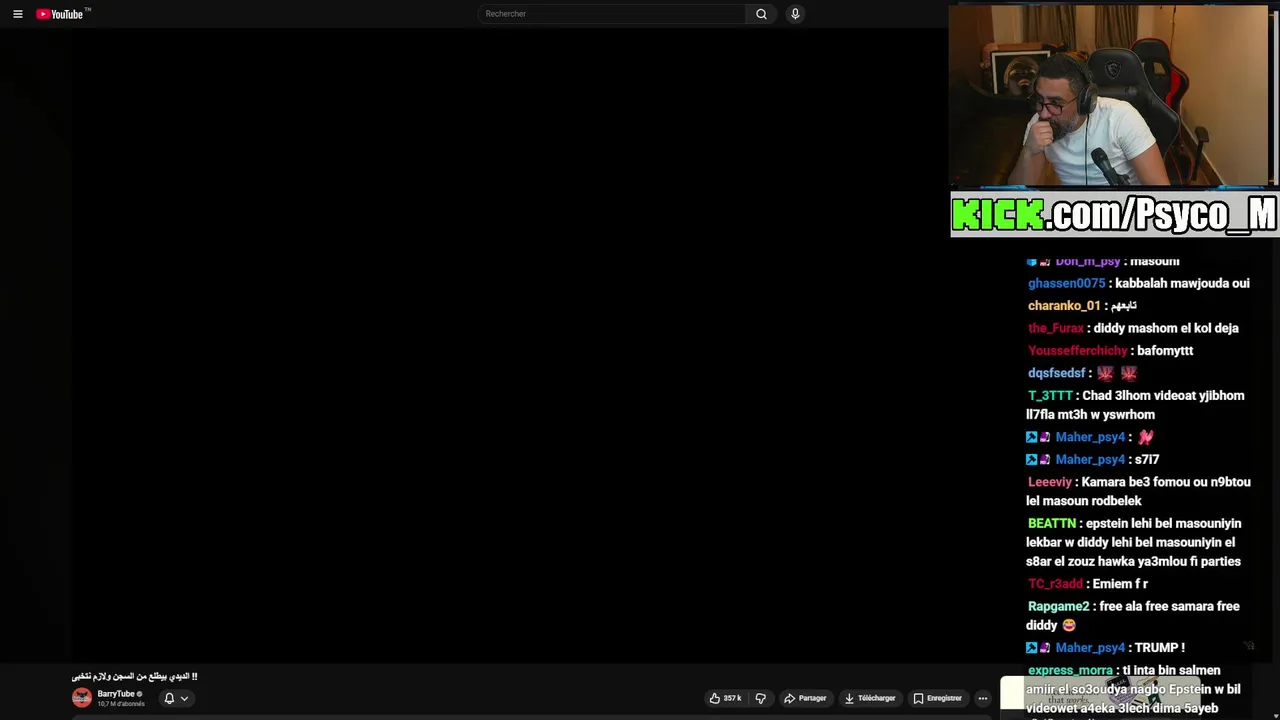Open the YouTube hamburger guide menu
Screen dimensions: 1280x720
(x=18, y=14)
